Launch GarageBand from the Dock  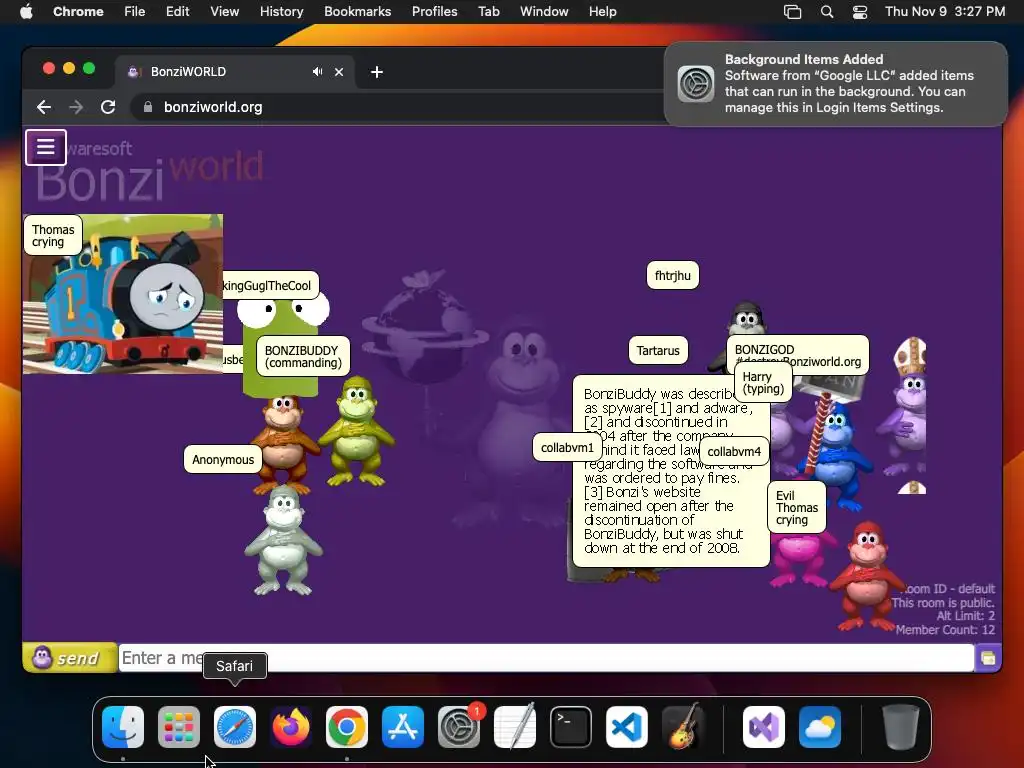(x=682, y=727)
